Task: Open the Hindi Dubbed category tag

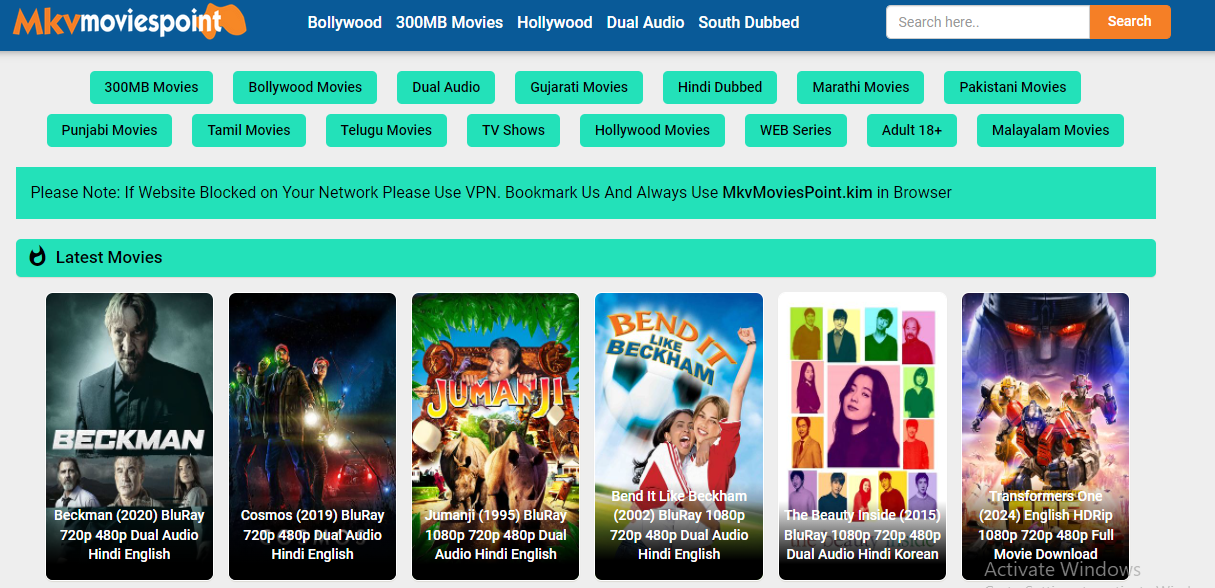Action: click(720, 87)
